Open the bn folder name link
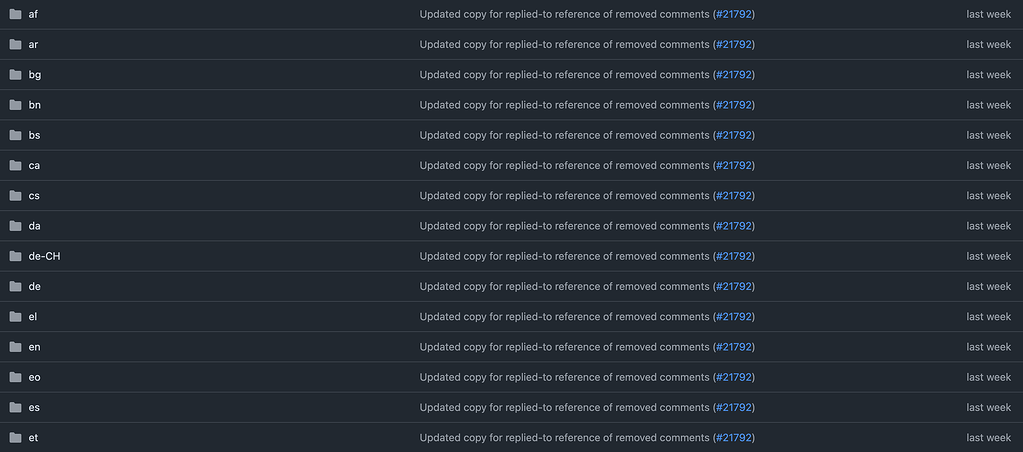The image size is (1023, 452). pos(35,105)
